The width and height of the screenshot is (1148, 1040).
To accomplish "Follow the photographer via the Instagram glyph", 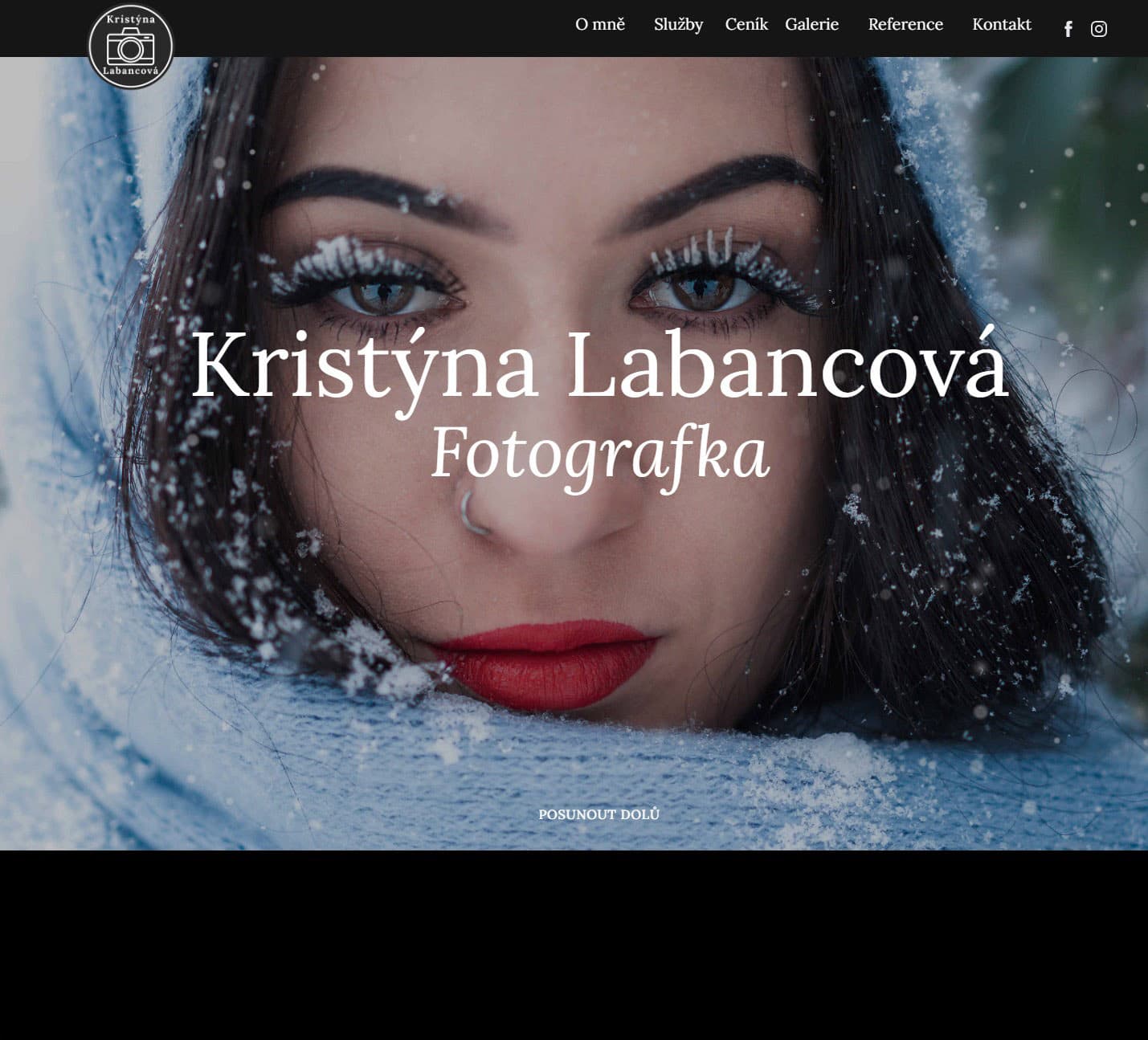I will 1098,28.
